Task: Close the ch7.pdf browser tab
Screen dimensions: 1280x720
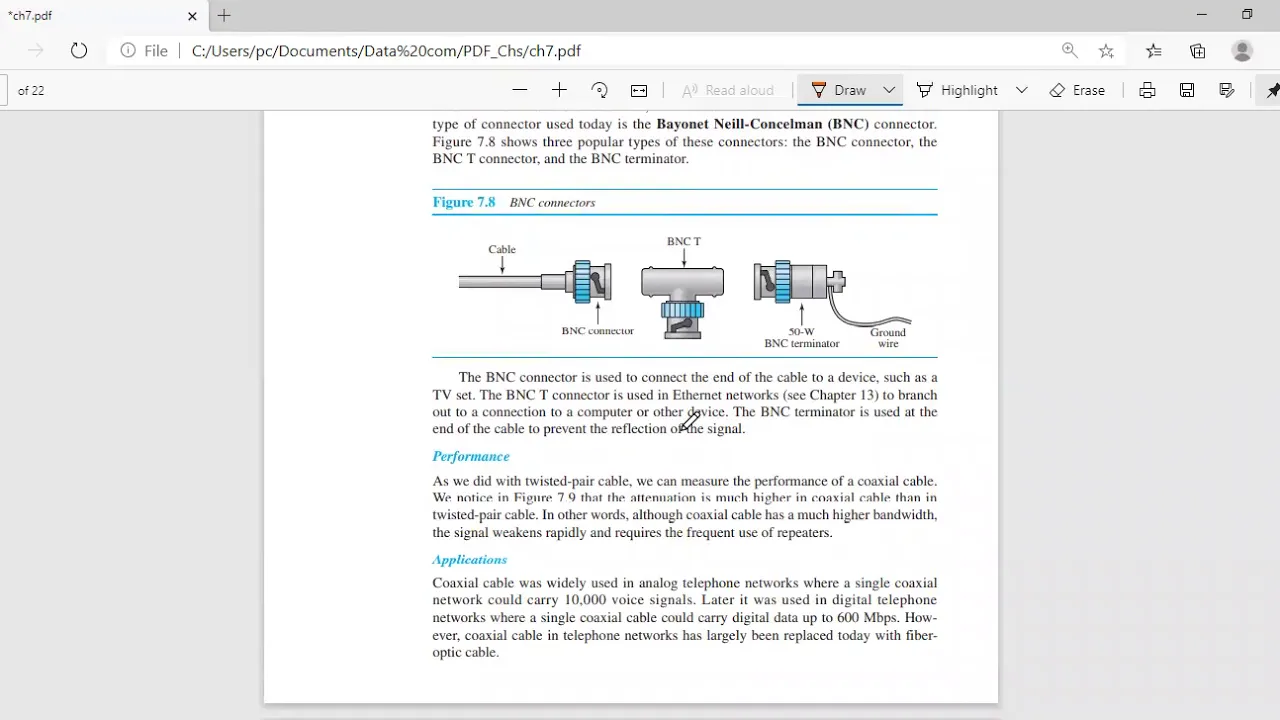Action: coord(192,16)
